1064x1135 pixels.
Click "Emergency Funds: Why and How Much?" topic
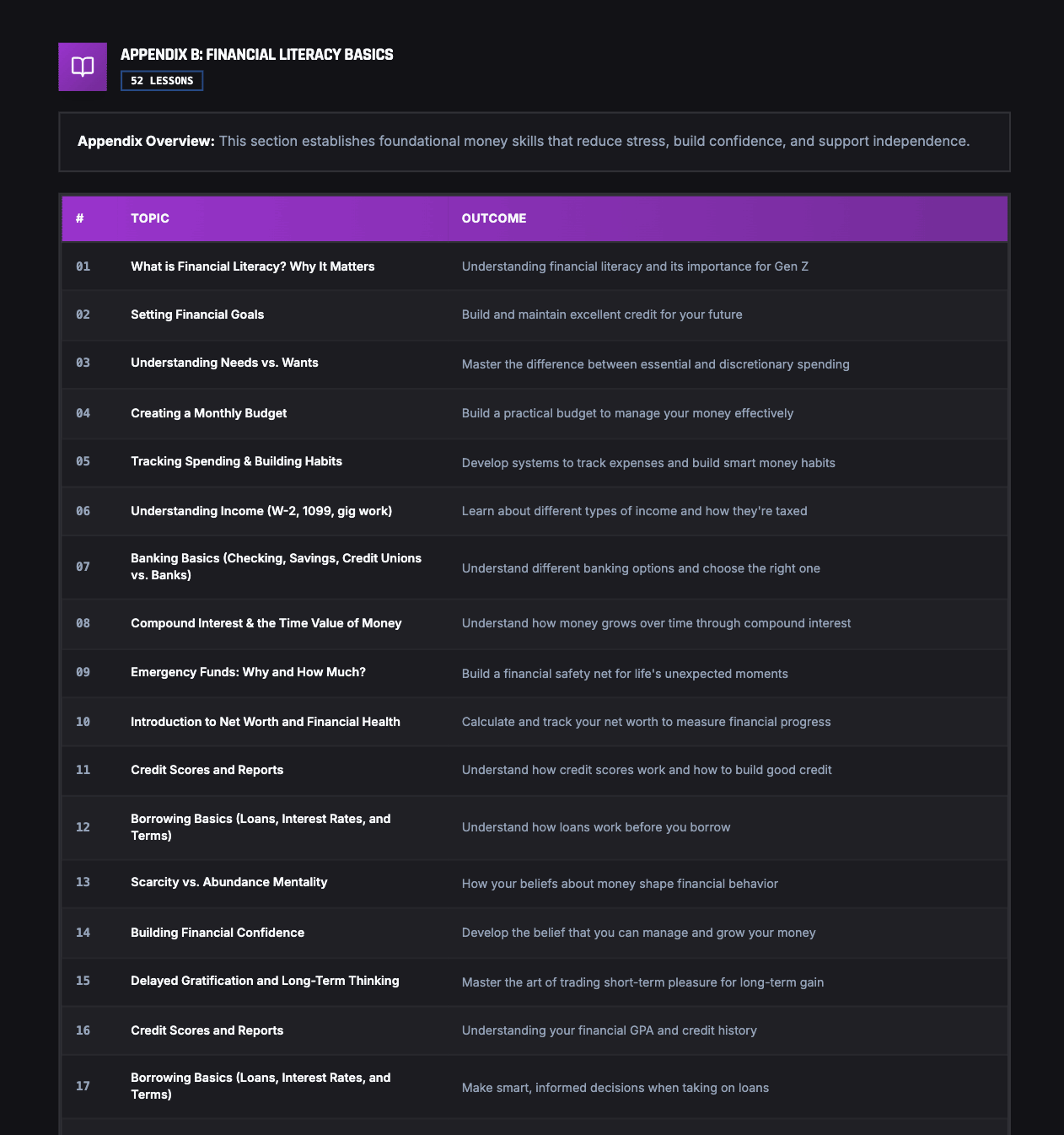coord(248,672)
